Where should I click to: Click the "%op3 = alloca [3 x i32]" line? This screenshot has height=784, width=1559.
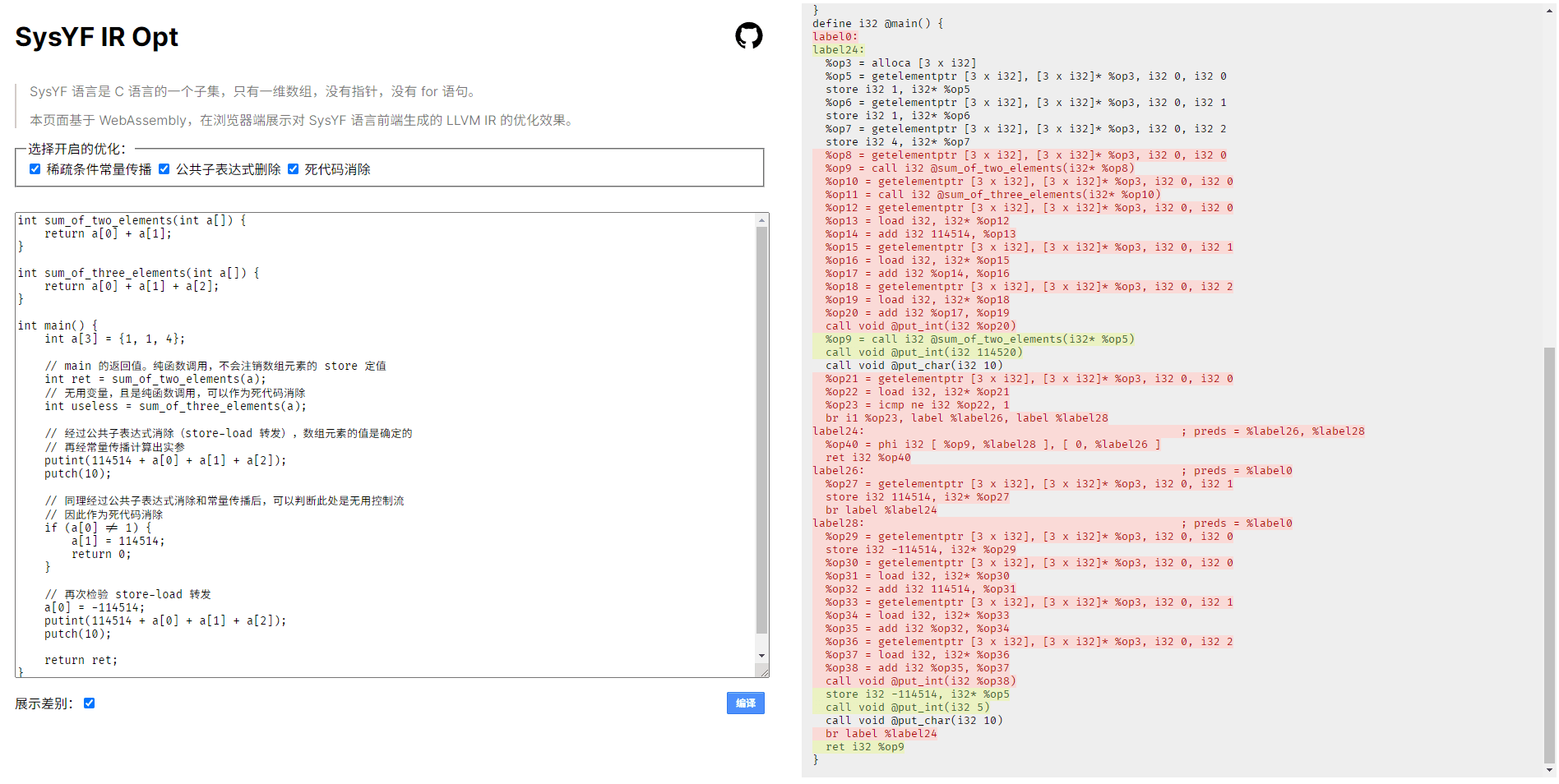[x=900, y=63]
